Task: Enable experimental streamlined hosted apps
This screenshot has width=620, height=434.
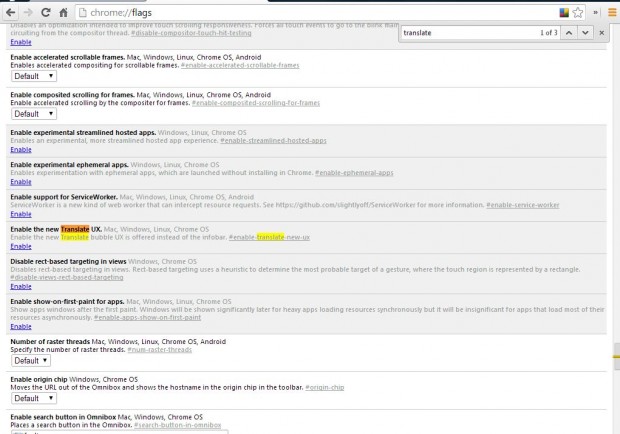Action: (21, 150)
